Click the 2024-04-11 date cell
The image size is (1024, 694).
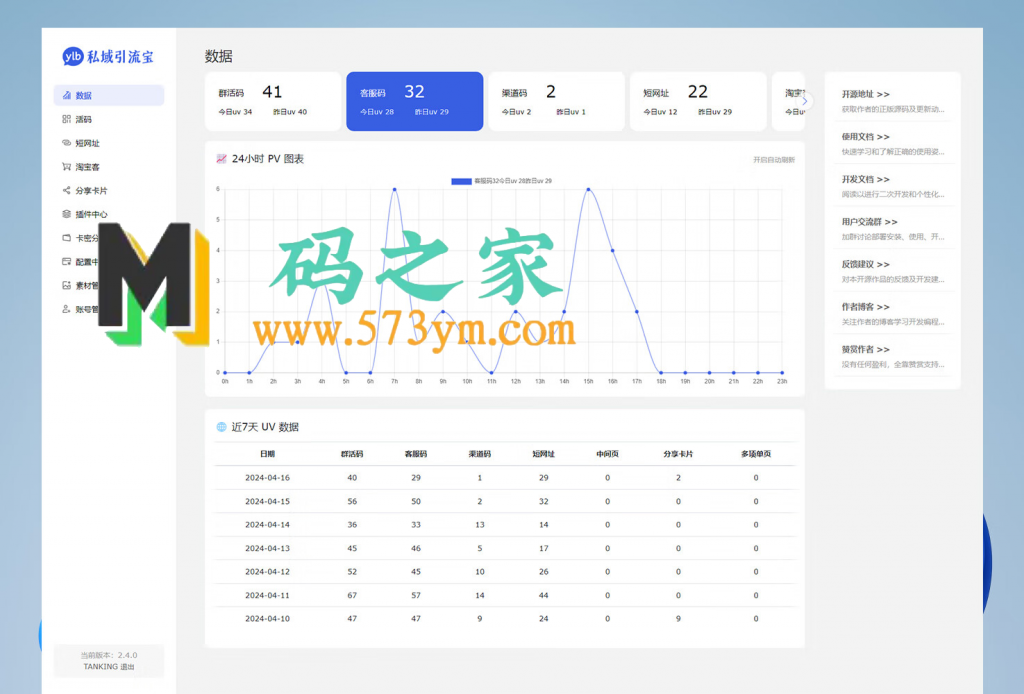click(267, 595)
